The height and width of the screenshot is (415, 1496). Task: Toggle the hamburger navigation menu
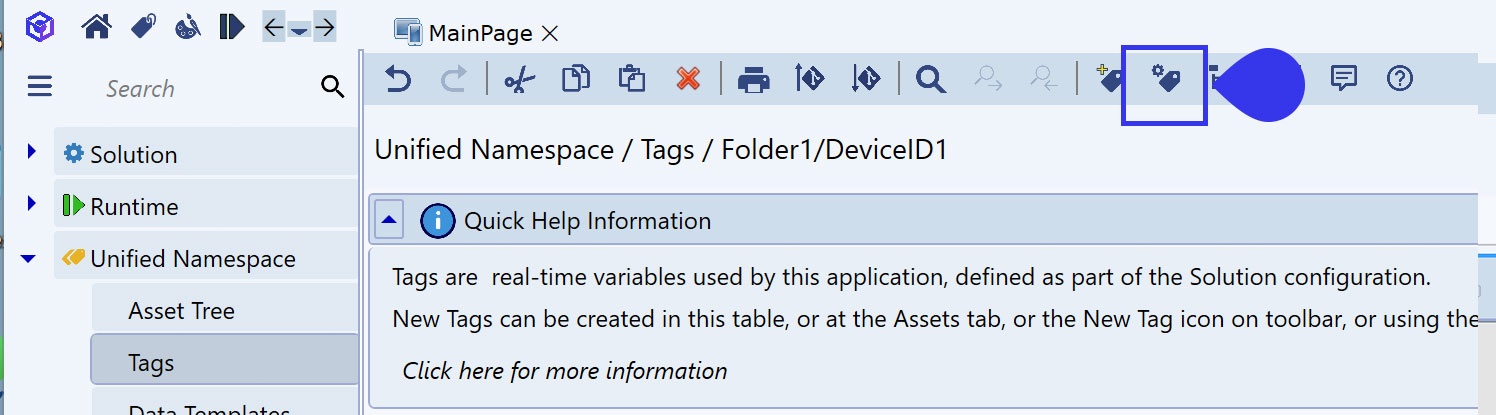coord(40,87)
